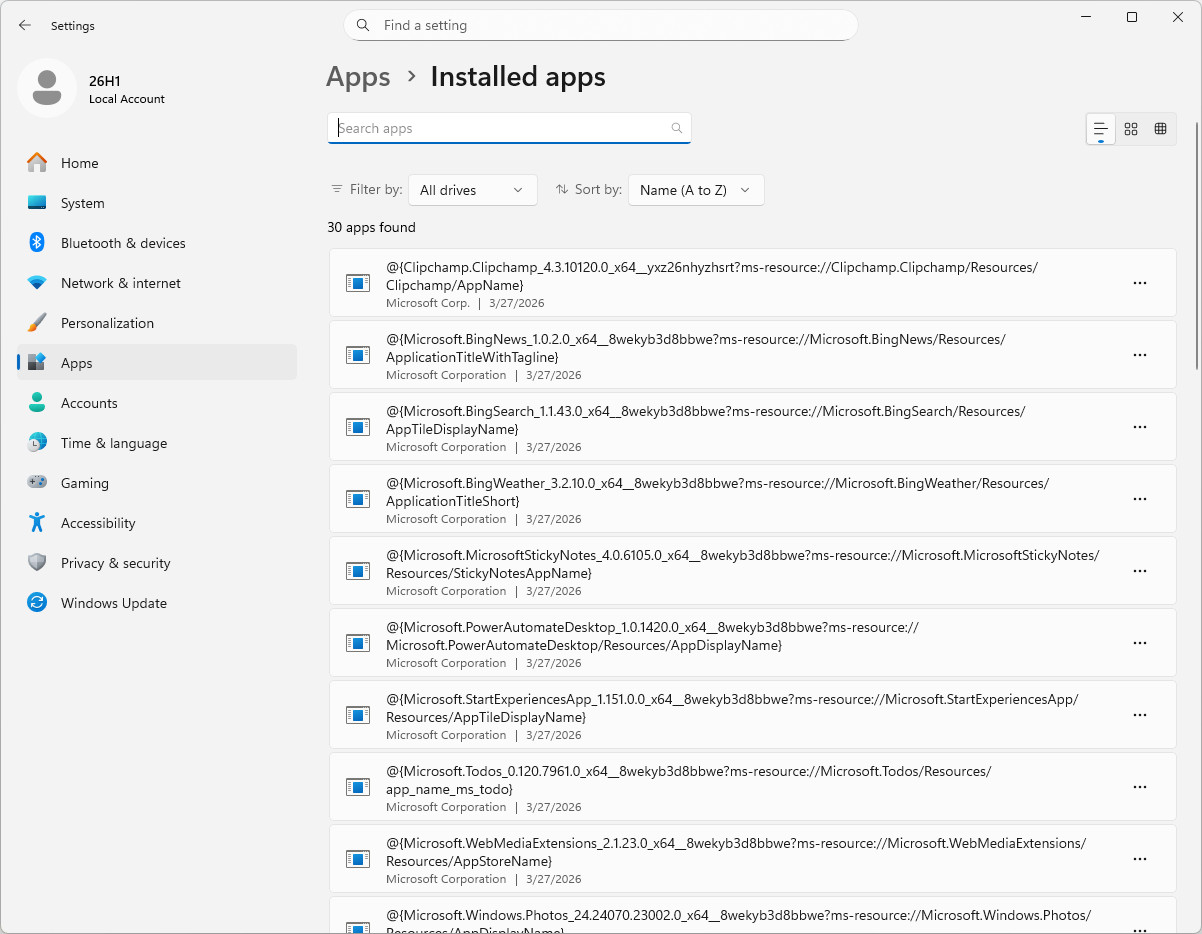Click the PowerAutomateDesktop app icon
Viewport: 1202px width, 934px height.
pyautogui.click(x=358, y=643)
